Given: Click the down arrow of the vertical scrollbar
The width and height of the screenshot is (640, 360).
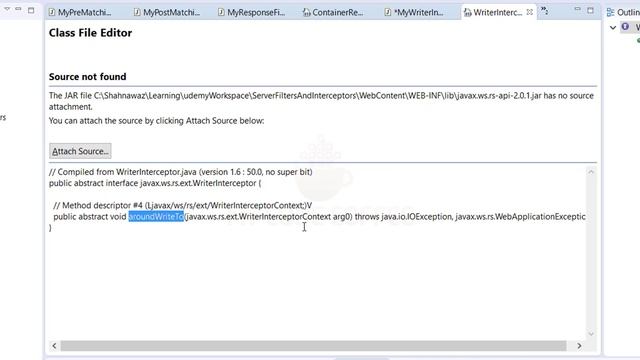Looking at the screenshot, I should pyautogui.click(x=591, y=334).
